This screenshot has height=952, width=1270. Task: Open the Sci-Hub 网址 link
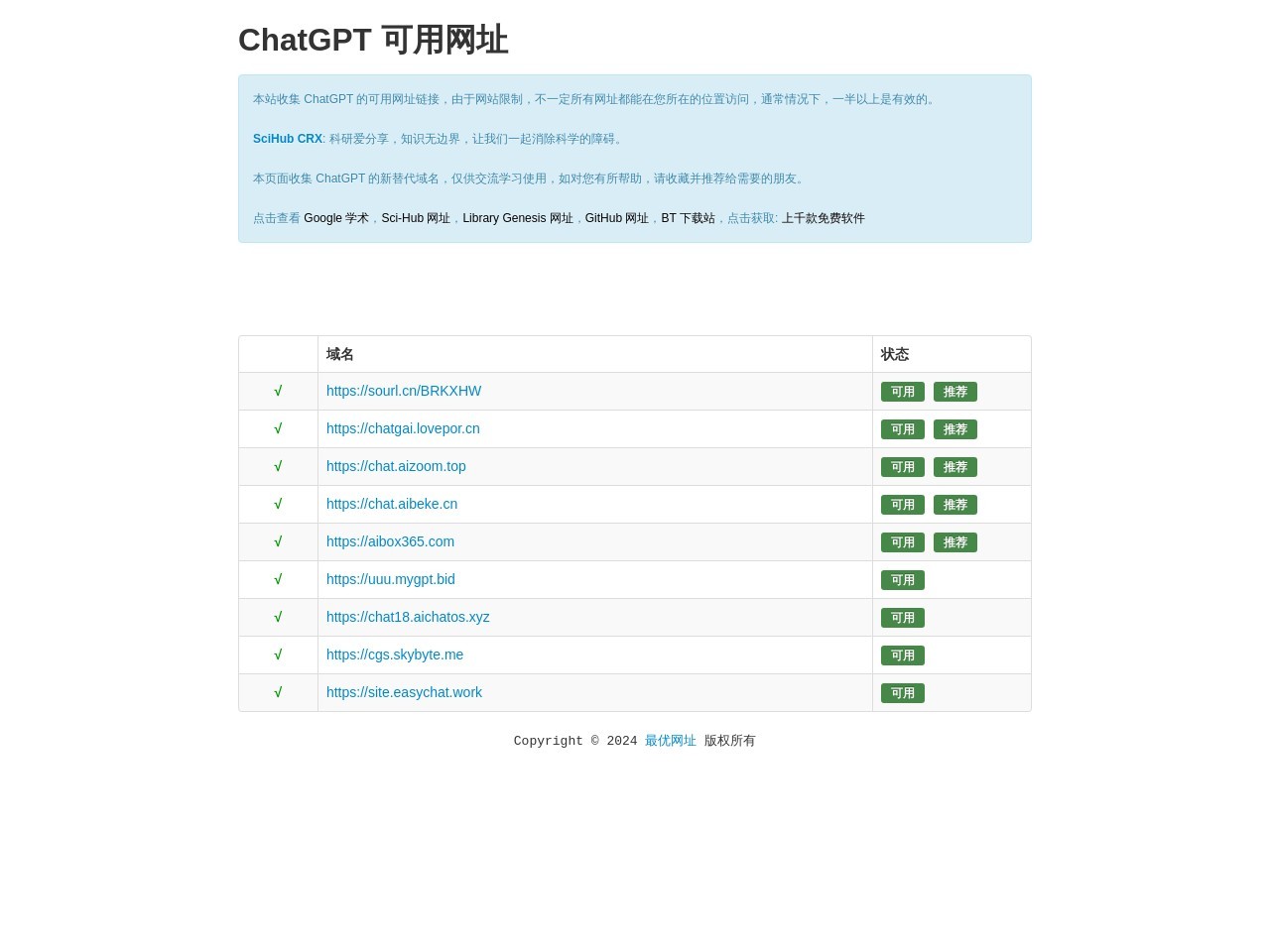point(416,218)
